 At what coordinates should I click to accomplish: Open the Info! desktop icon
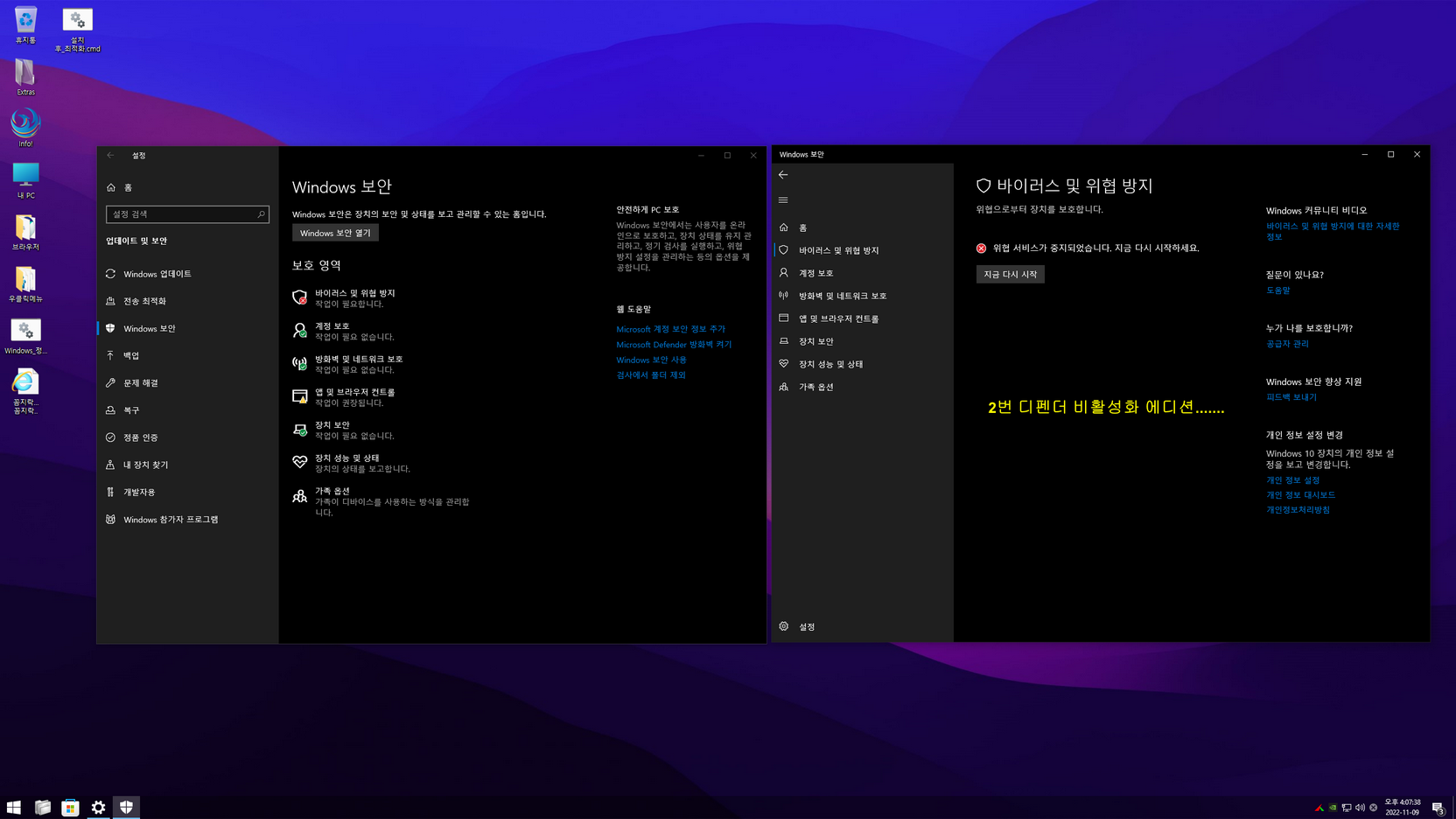(x=25, y=128)
